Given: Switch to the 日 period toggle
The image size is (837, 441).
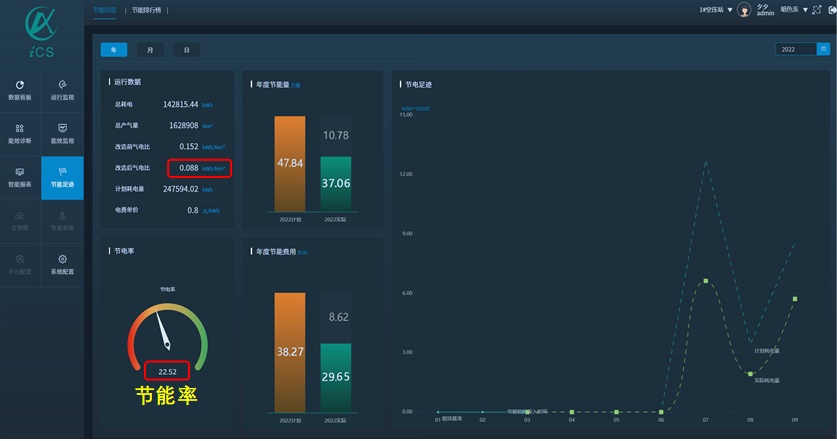Looking at the screenshot, I should 185,49.
